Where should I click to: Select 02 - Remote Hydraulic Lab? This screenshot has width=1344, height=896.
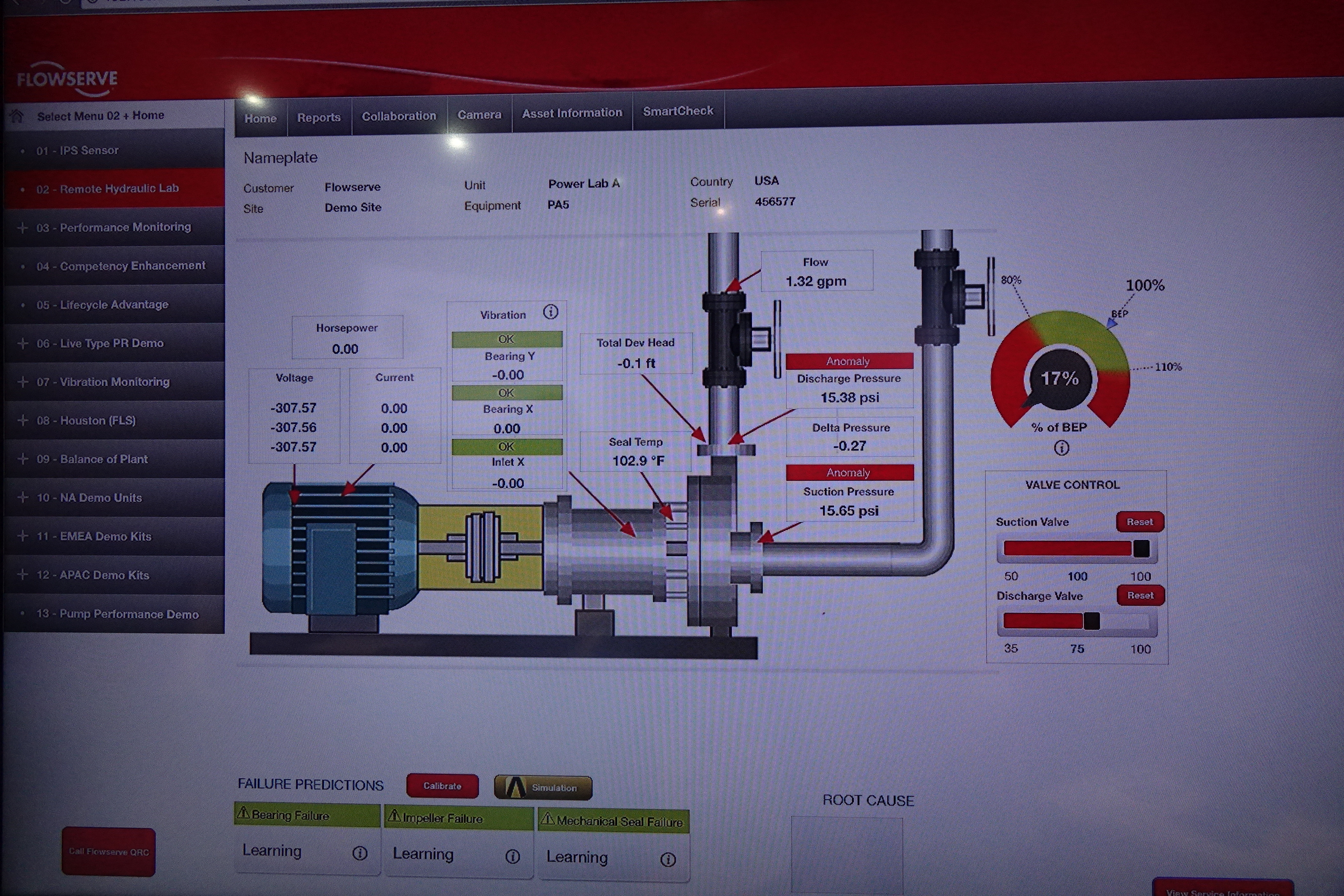click(x=114, y=188)
